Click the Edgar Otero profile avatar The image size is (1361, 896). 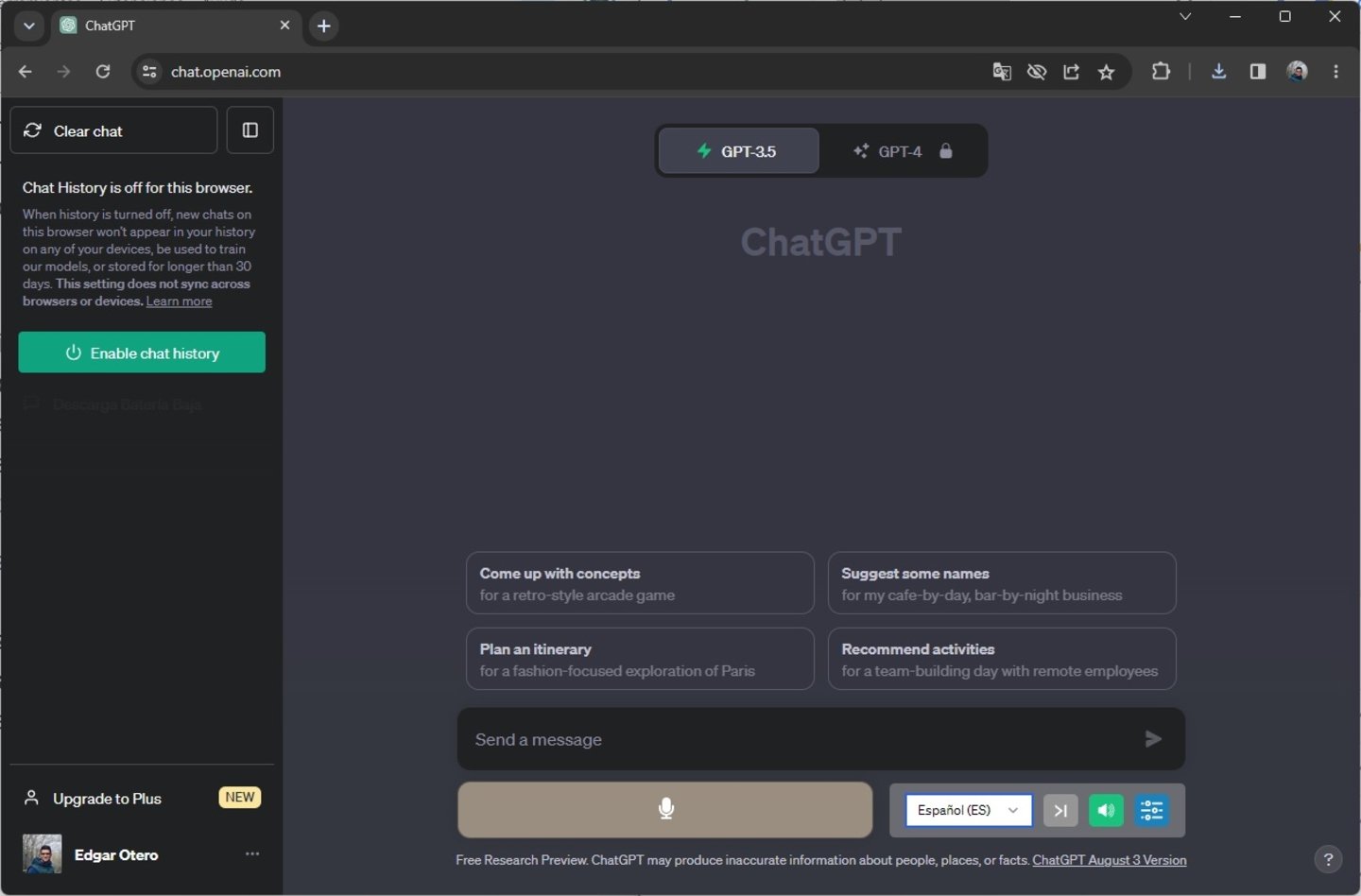42,854
